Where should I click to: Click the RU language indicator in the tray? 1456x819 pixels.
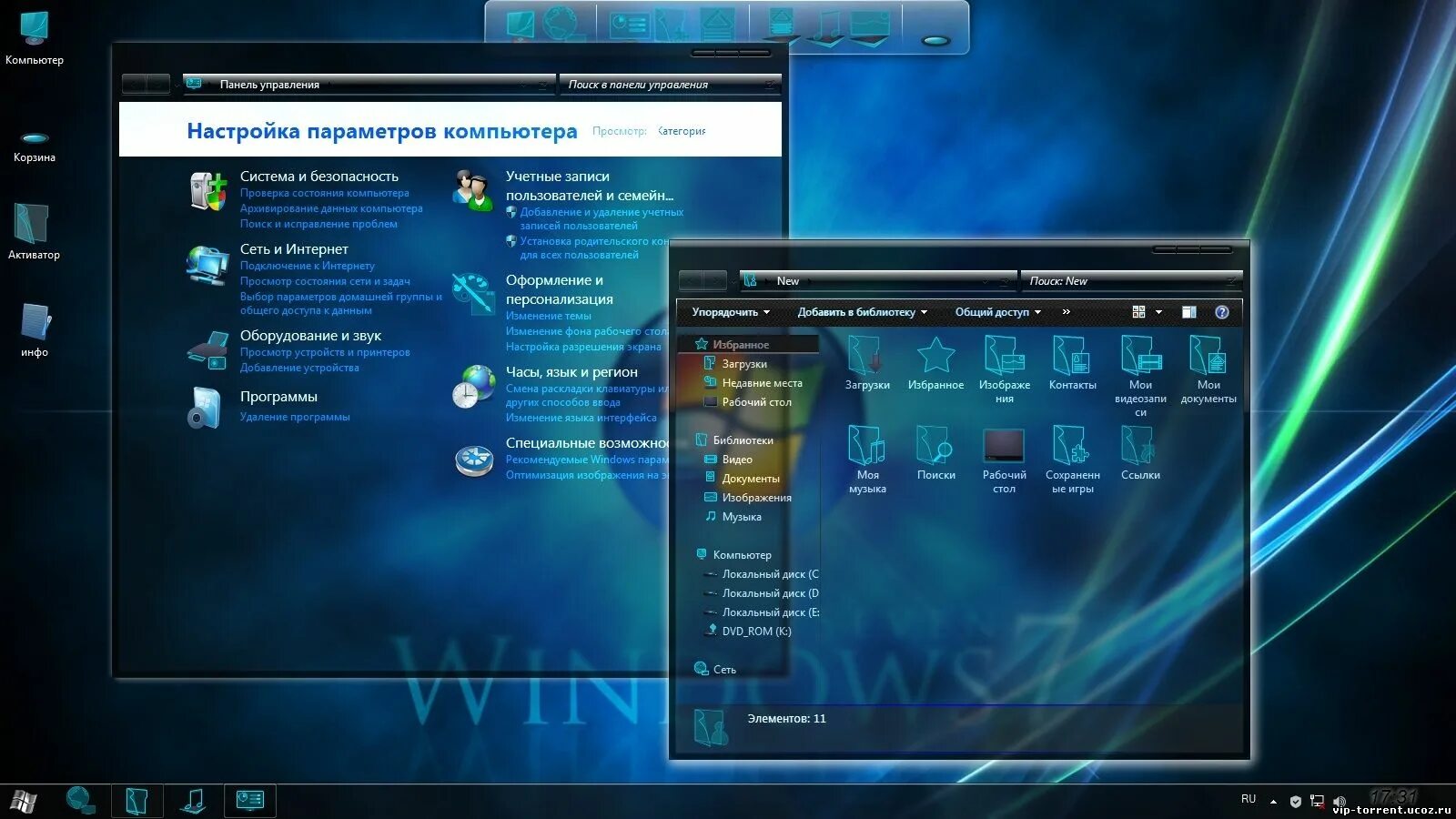[1249, 799]
